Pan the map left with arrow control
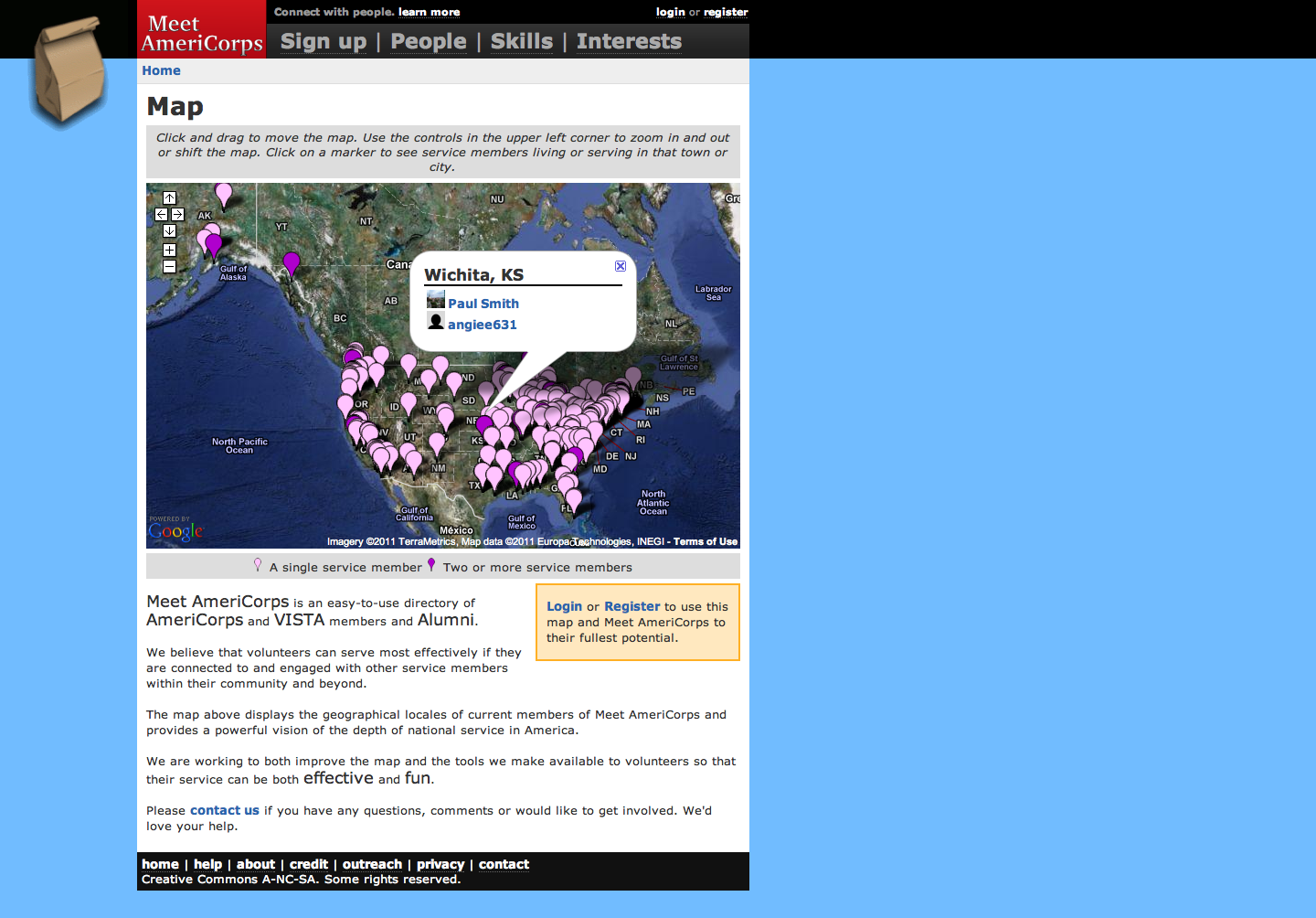The image size is (1316, 918). (161, 214)
